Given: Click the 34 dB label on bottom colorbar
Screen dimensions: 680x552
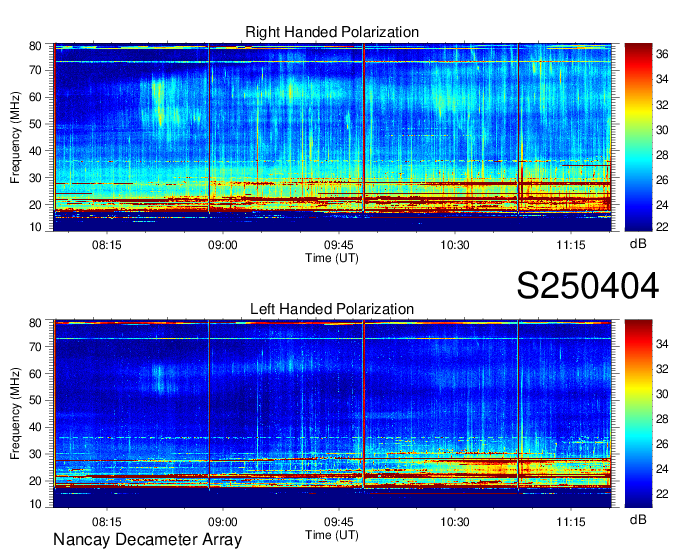Looking at the screenshot, I should click(x=662, y=344).
